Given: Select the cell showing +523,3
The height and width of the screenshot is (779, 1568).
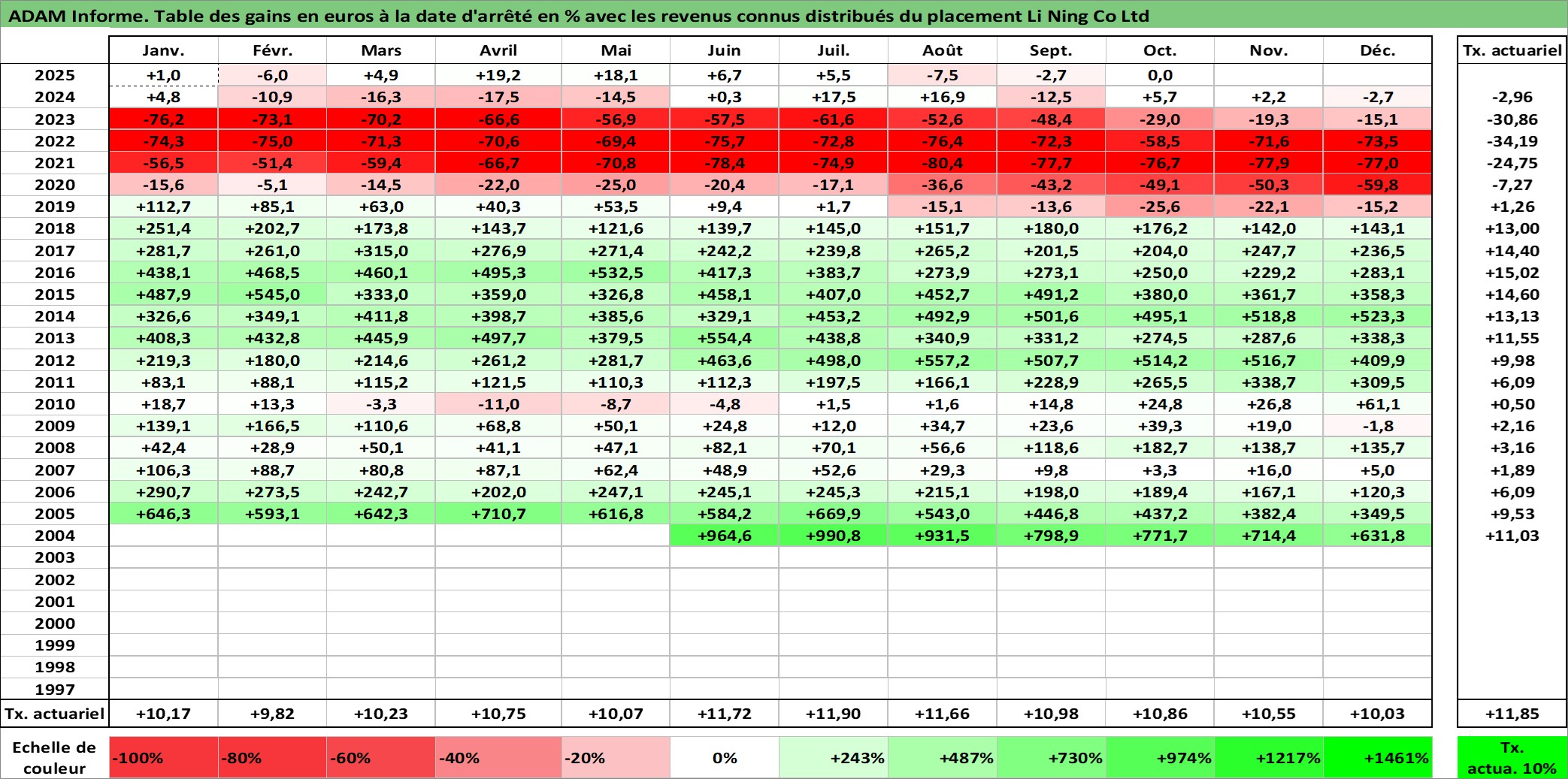Looking at the screenshot, I should 1377,316.
